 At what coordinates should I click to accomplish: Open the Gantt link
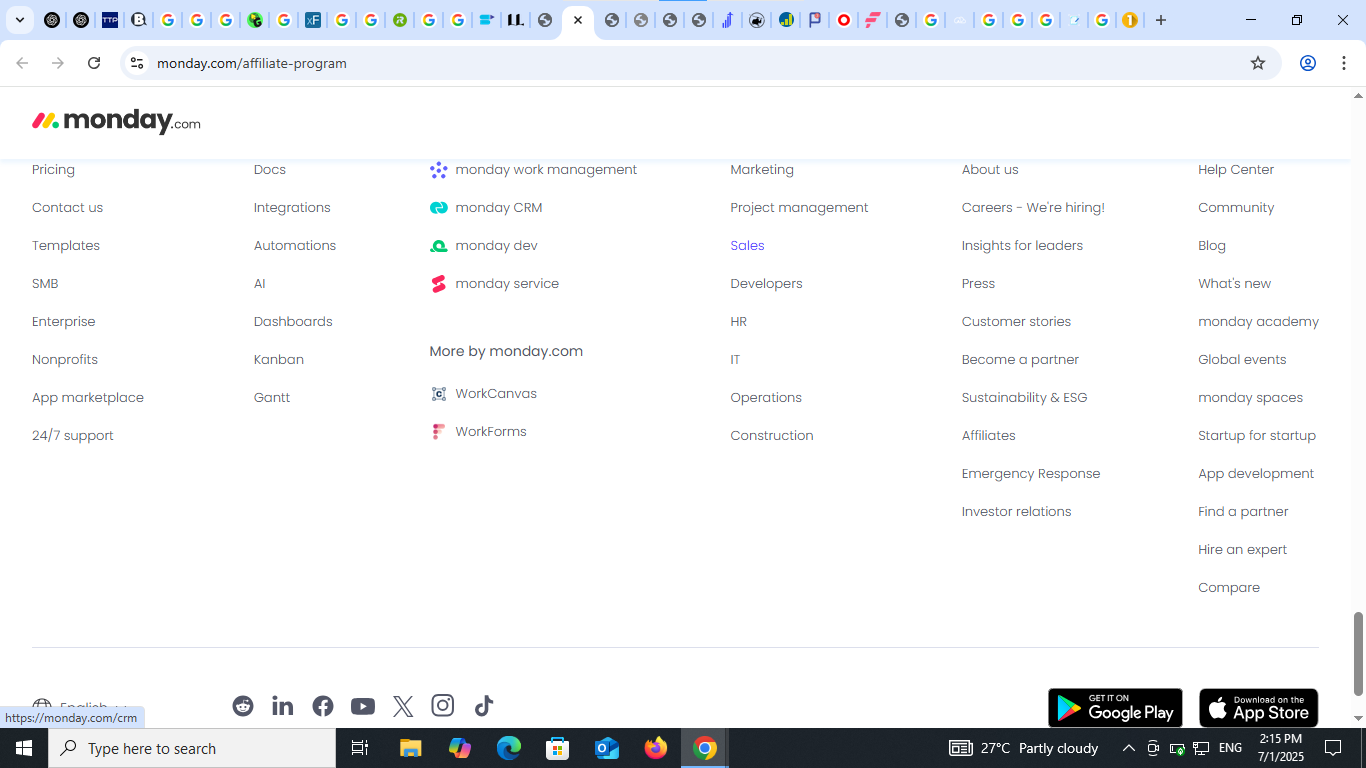[272, 398]
